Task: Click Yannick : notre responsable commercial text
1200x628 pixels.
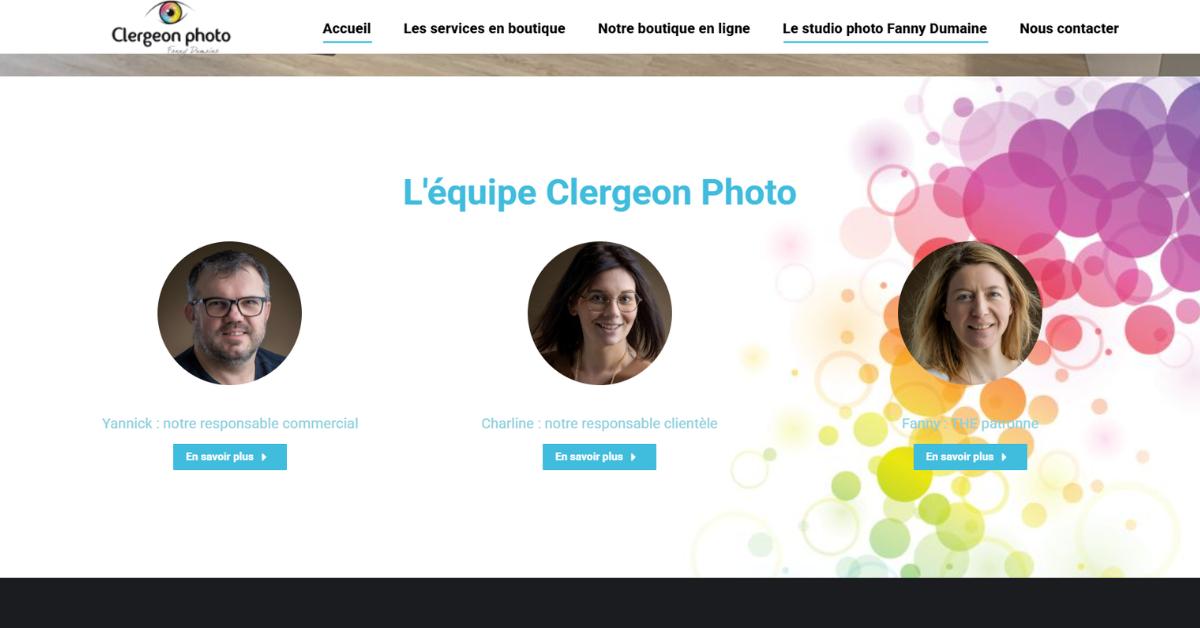Action: (230, 424)
